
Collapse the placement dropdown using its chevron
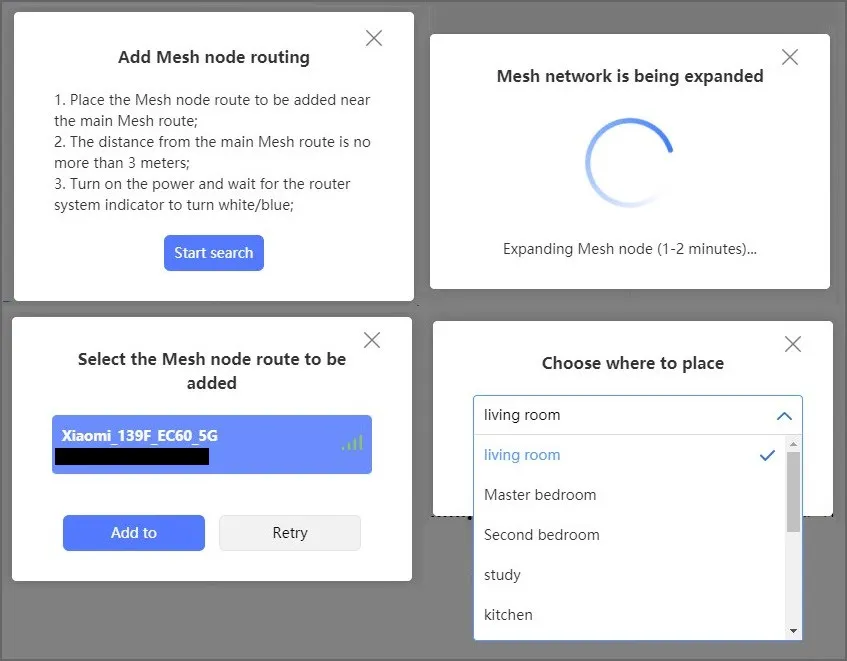pos(784,416)
